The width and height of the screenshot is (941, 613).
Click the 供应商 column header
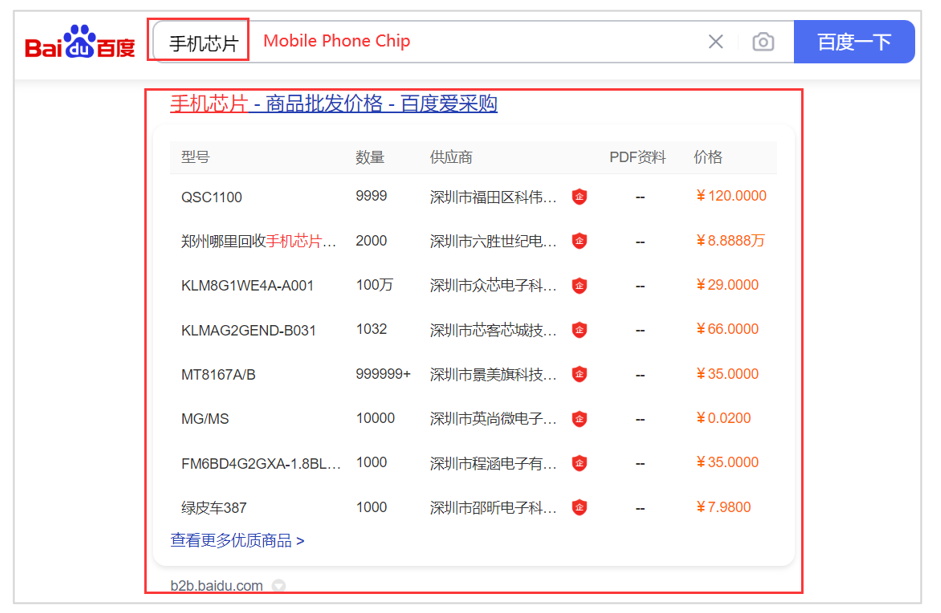pos(451,157)
